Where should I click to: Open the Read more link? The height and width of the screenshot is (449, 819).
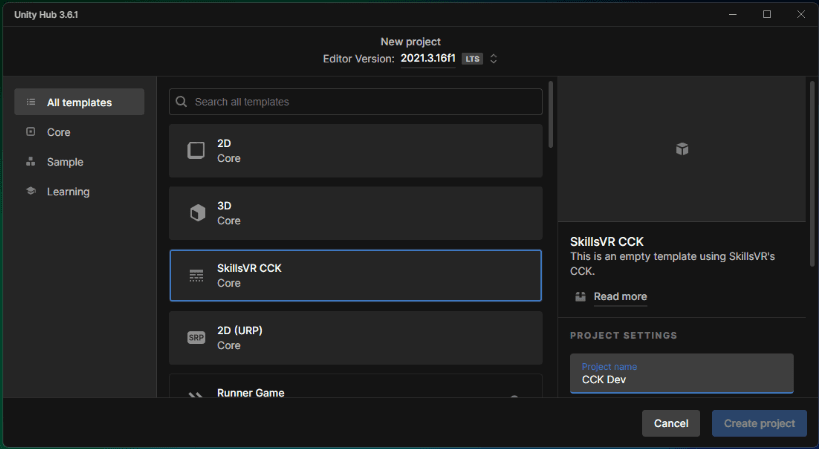[620, 297]
